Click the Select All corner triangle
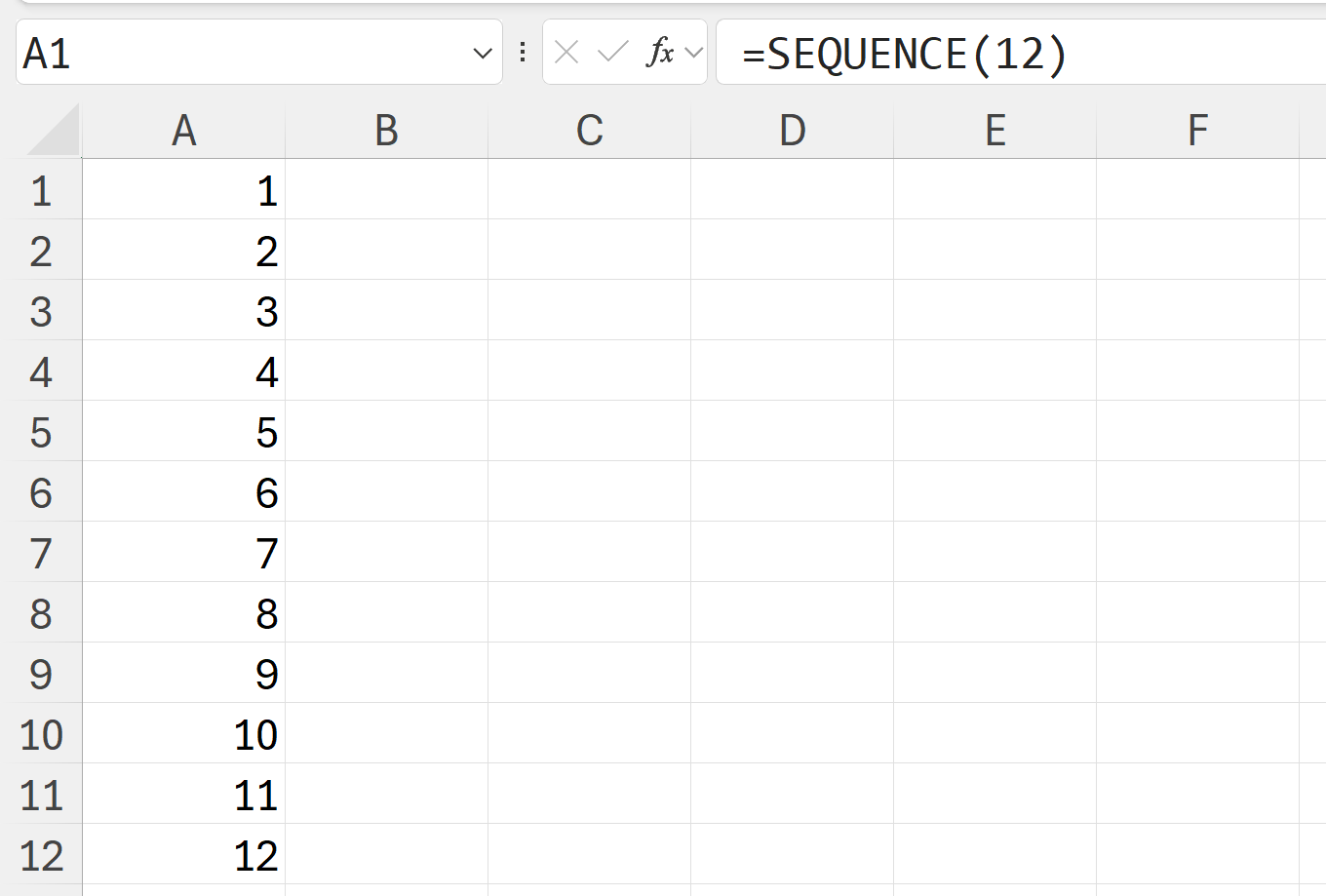The height and width of the screenshot is (896, 1326). point(55,132)
